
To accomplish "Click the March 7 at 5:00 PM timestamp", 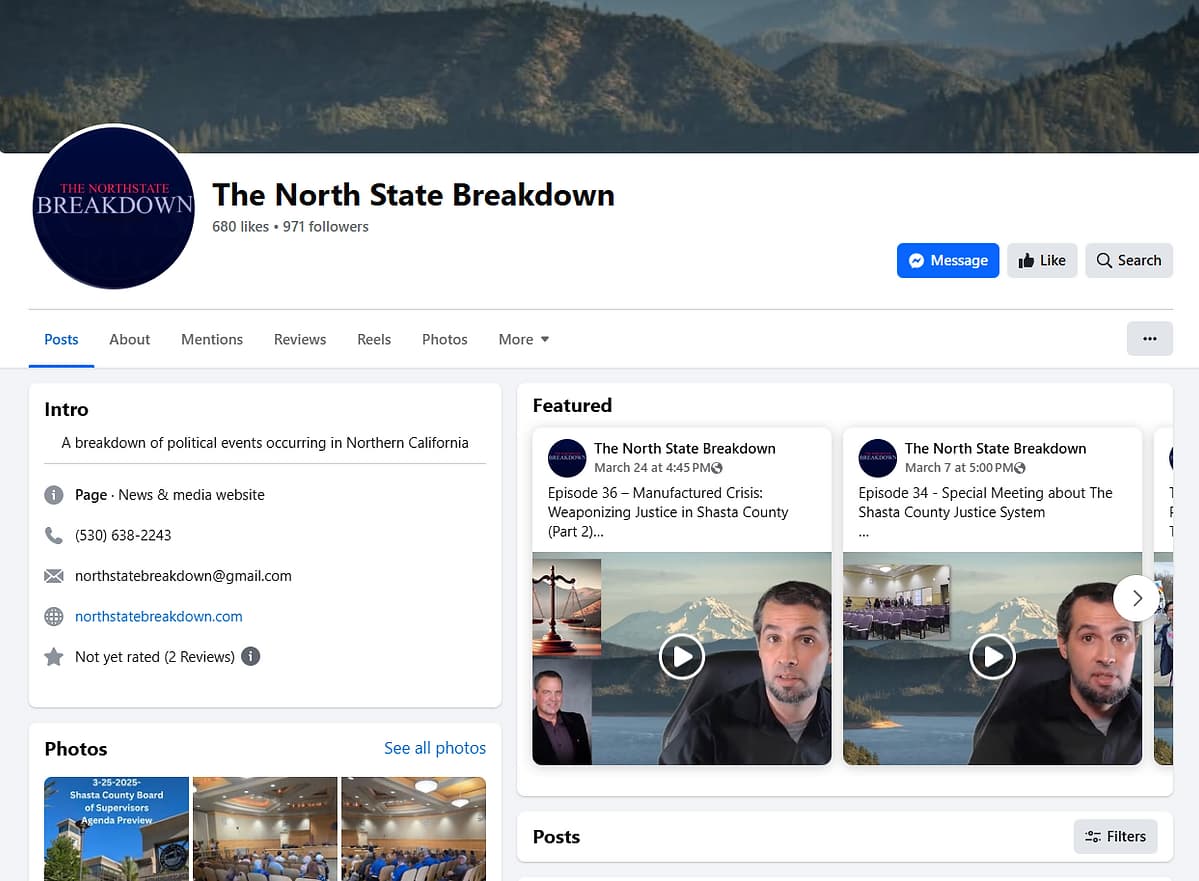I will coord(960,467).
